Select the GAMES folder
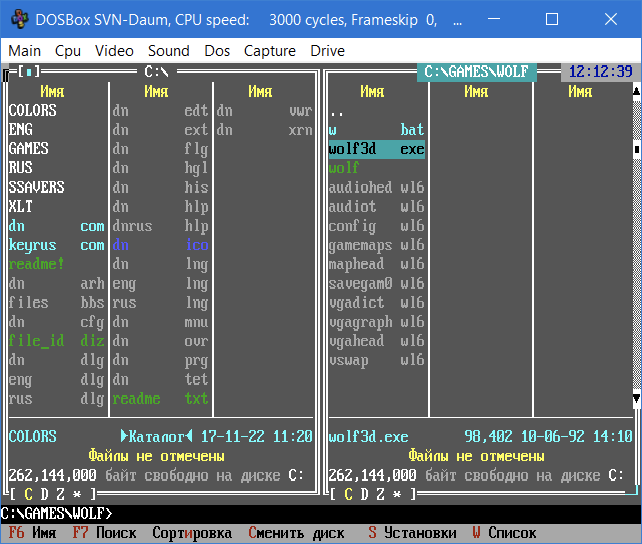The image size is (642, 544). (57, 149)
